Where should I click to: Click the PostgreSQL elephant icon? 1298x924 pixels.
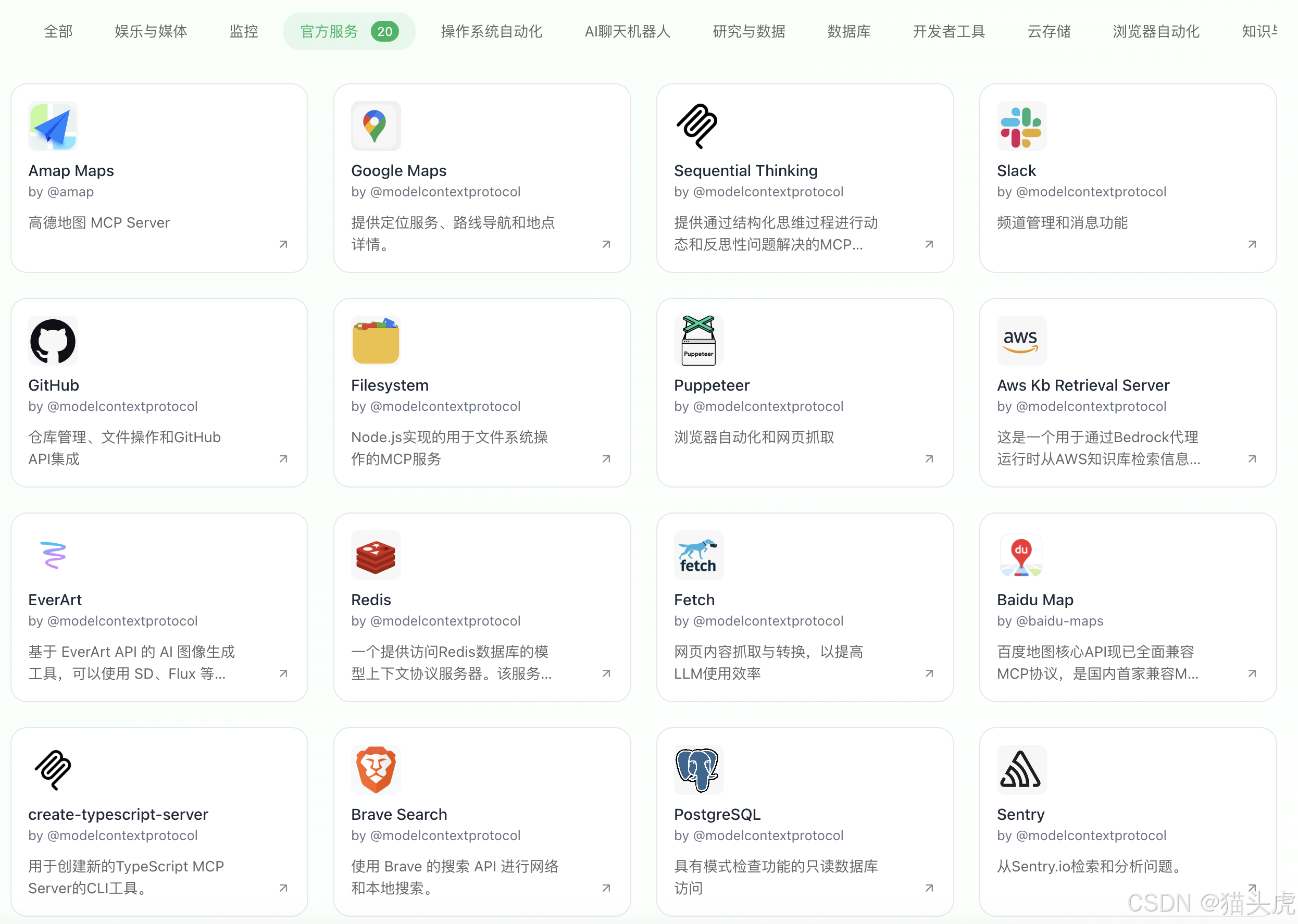(x=698, y=769)
